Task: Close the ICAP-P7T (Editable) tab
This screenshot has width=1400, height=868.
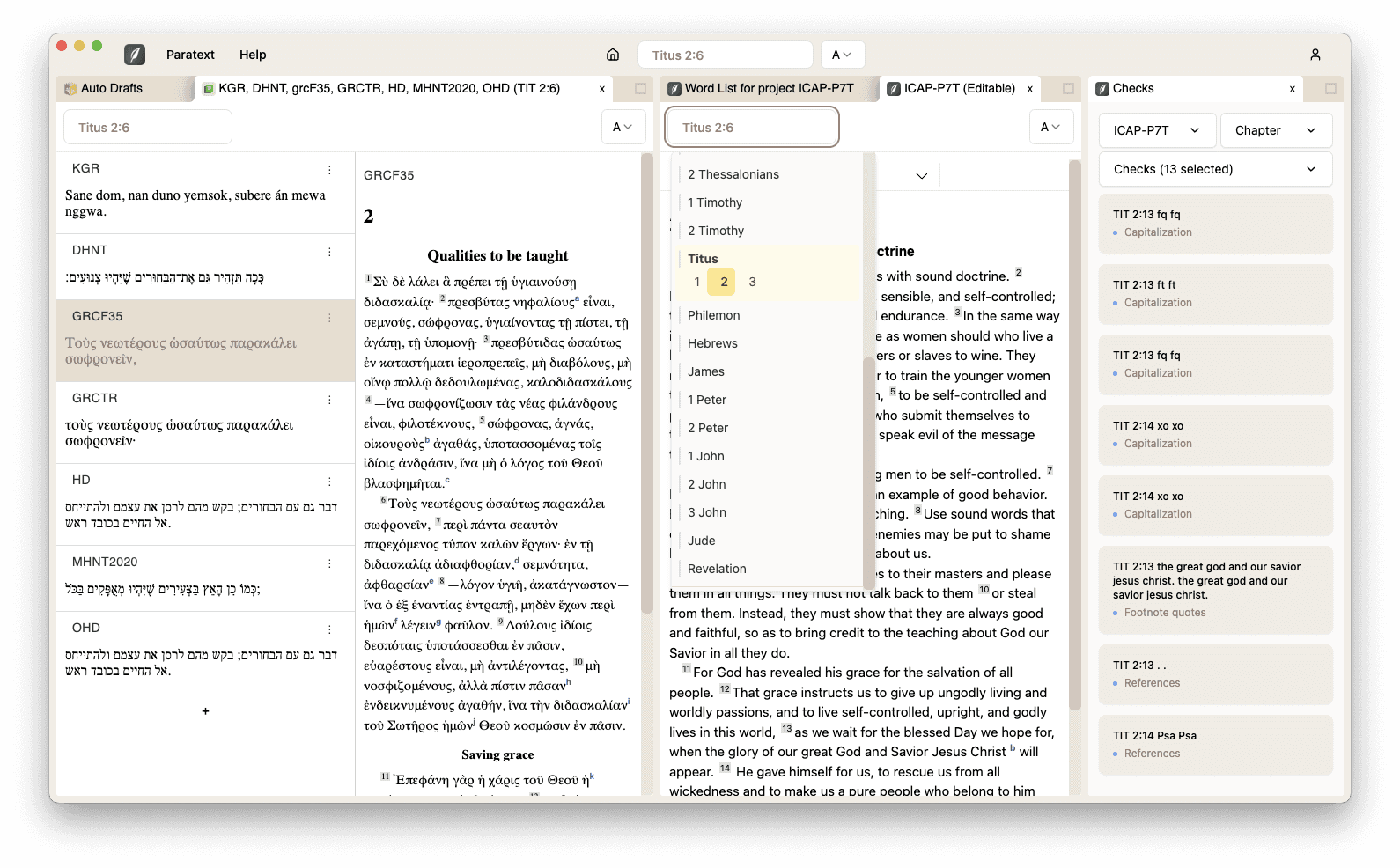Action: (x=1030, y=89)
